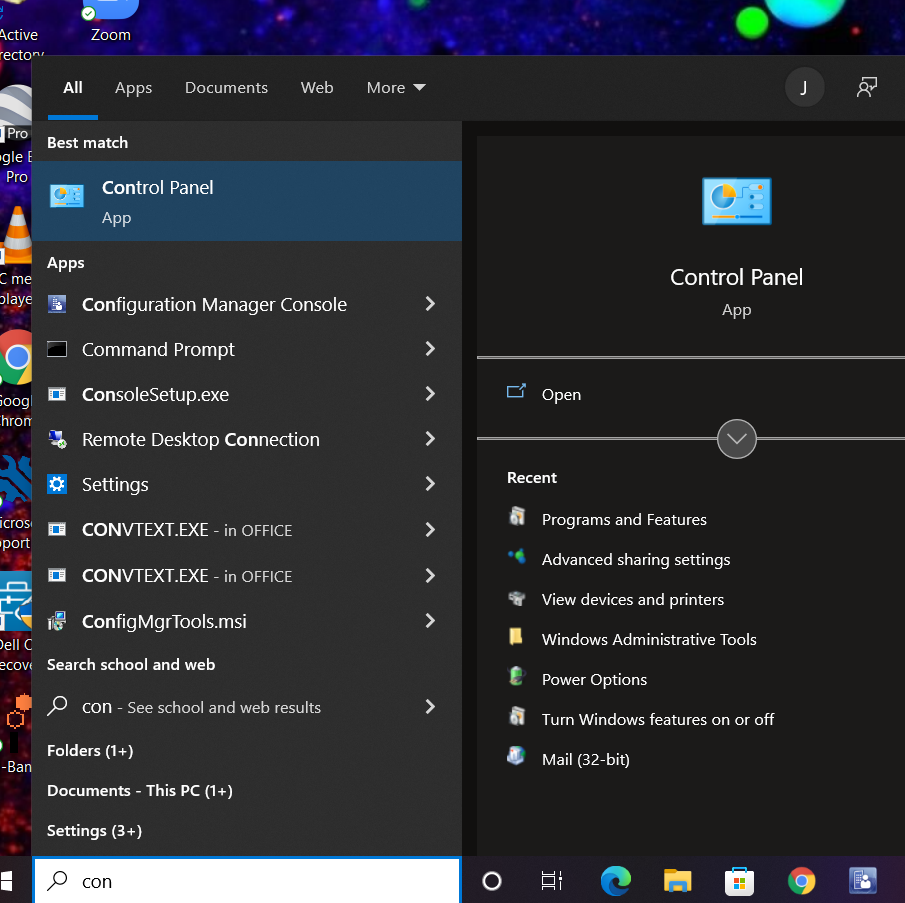Image resolution: width=905 pixels, height=903 pixels.
Task: Select con See school and web results
Action: (x=201, y=707)
